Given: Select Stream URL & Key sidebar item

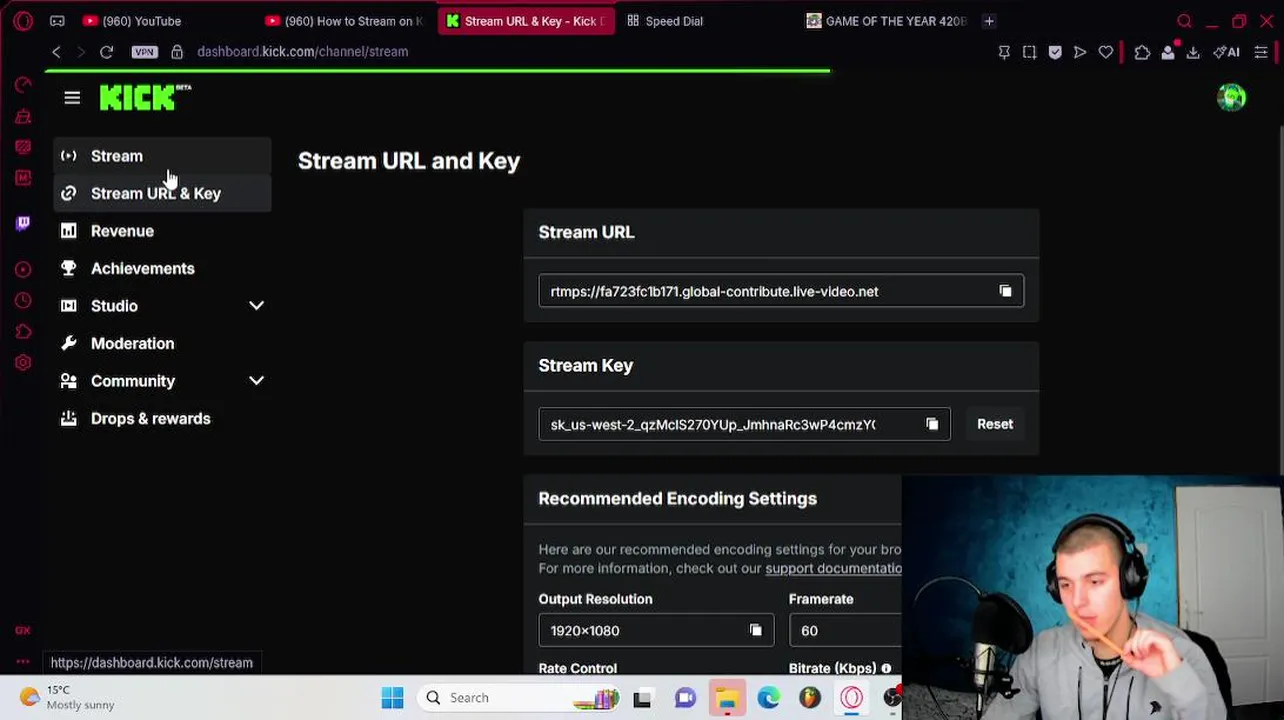Looking at the screenshot, I should [x=162, y=193].
